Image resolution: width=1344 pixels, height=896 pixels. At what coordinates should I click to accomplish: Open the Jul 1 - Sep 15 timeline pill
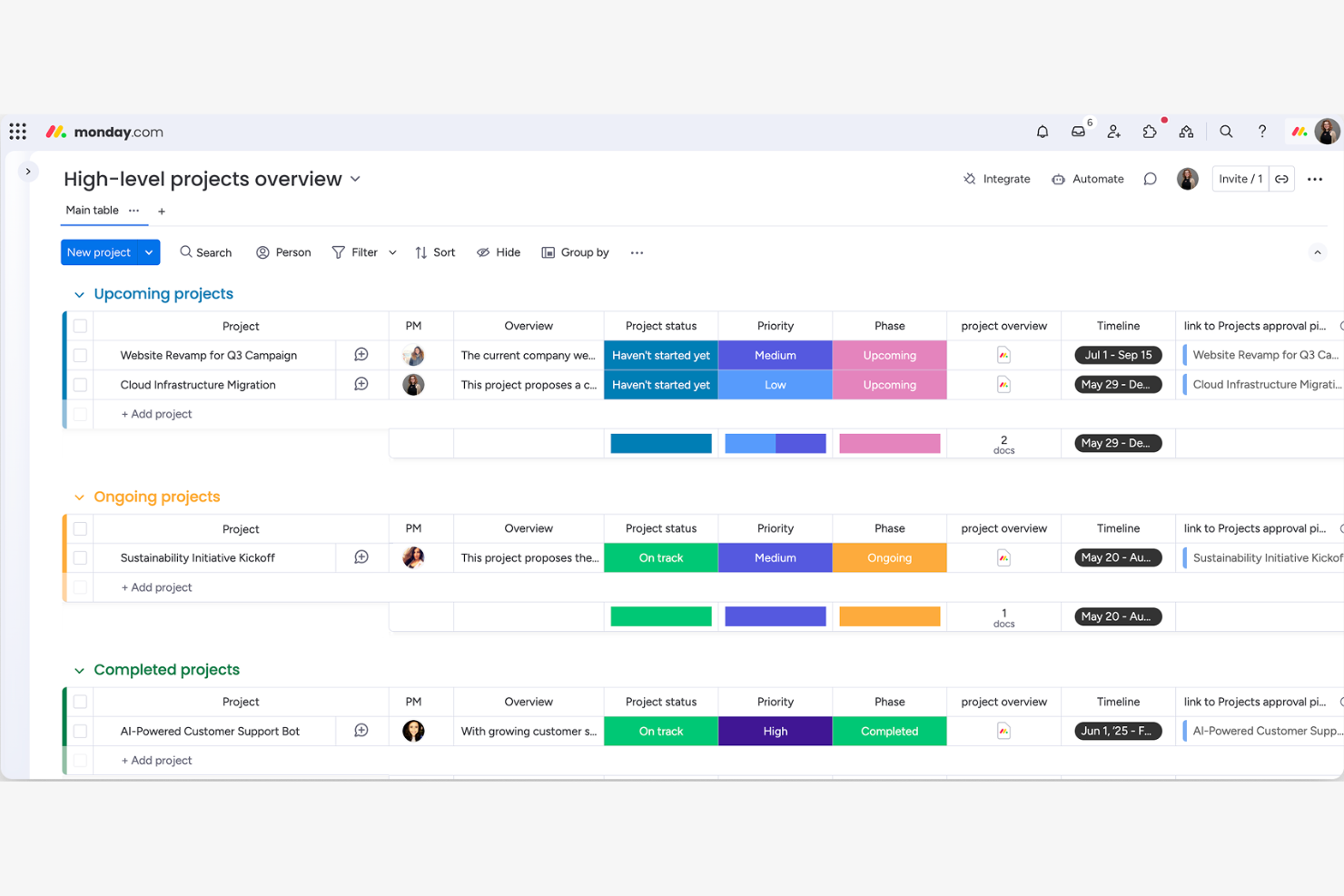pyautogui.click(x=1118, y=355)
